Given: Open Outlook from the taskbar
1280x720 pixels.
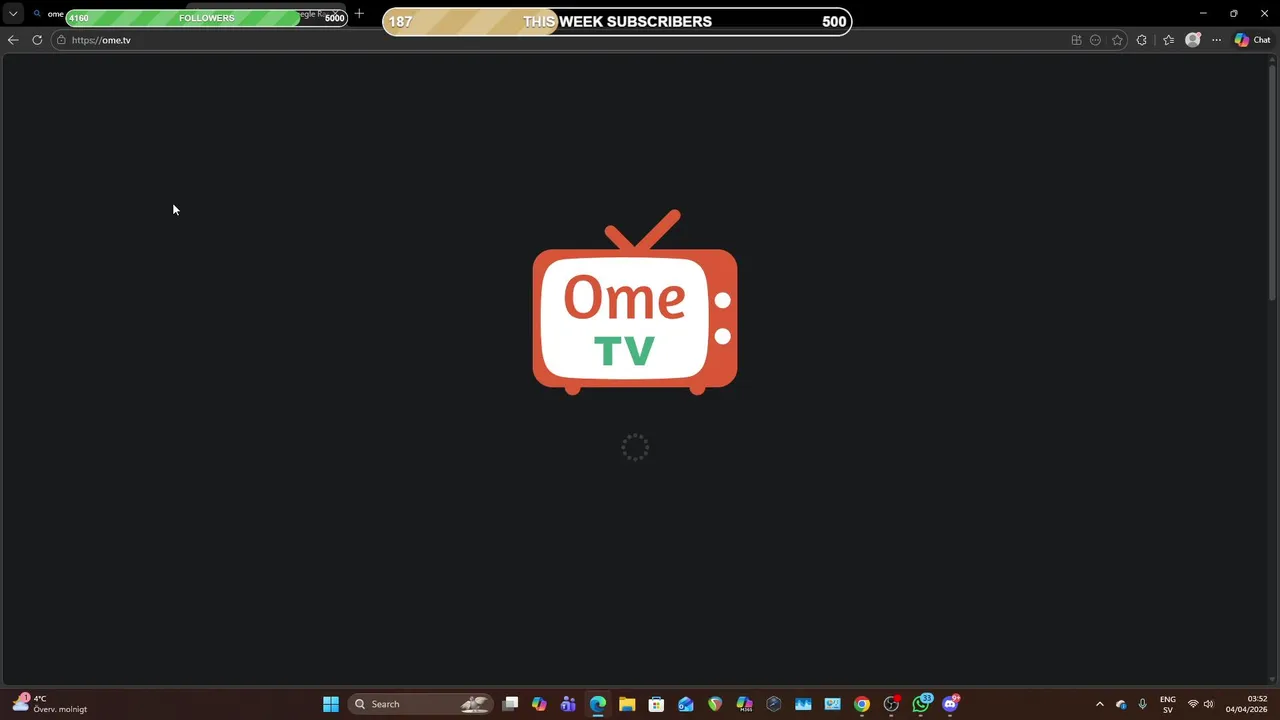Looking at the screenshot, I should (x=685, y=704).
